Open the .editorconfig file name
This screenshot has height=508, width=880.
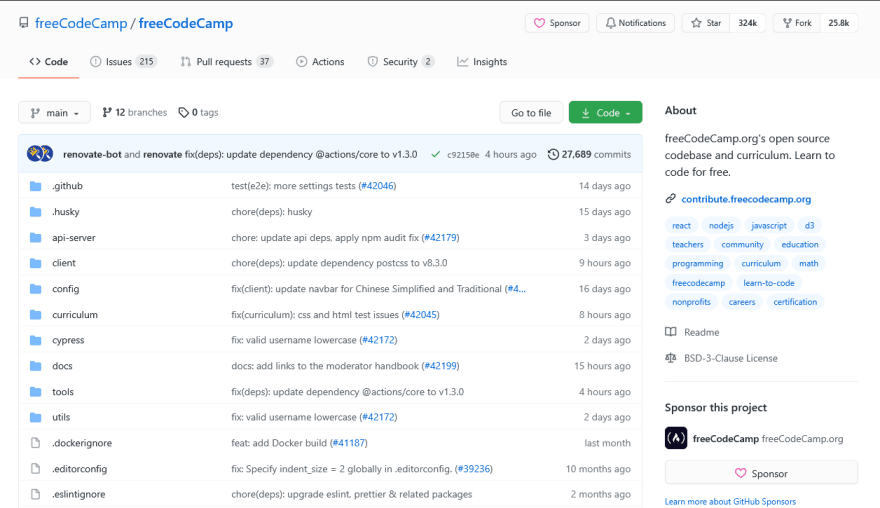[80, 469]
